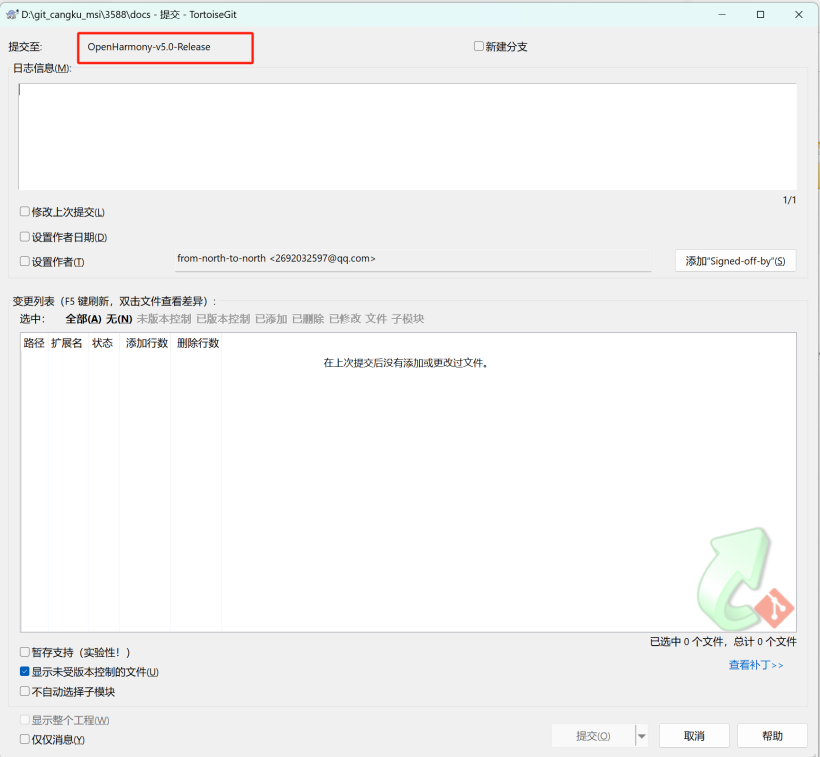The width and height of the screenshot is (820, 757).
Task: Uncheck 显示未受版本控制的文件
Action: [25, 672]
